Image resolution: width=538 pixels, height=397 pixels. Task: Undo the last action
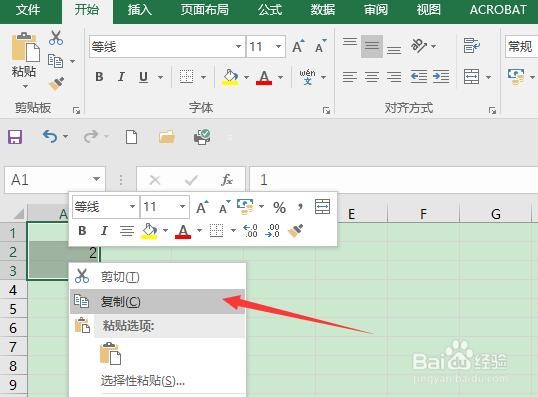click(x=50, y=137)
